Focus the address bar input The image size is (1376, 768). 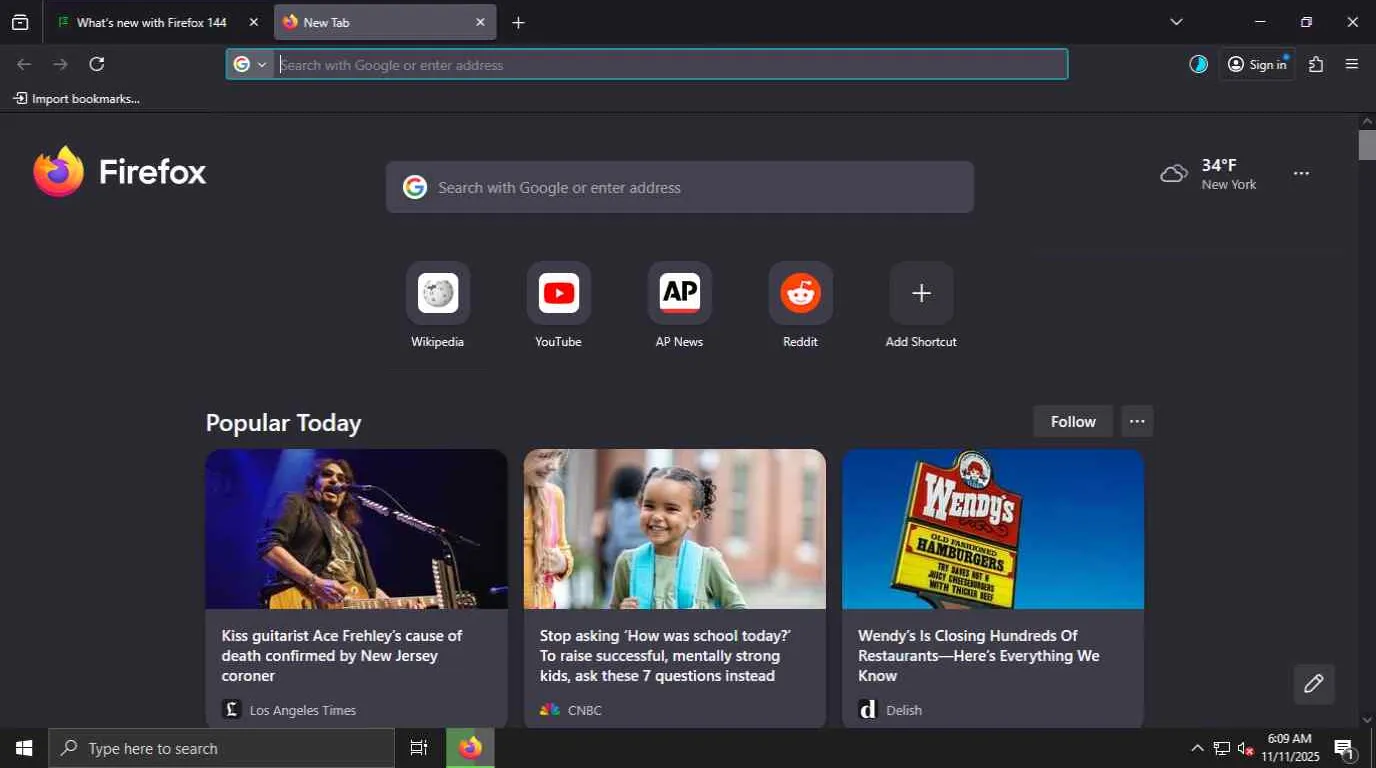[x=670, y=64]
